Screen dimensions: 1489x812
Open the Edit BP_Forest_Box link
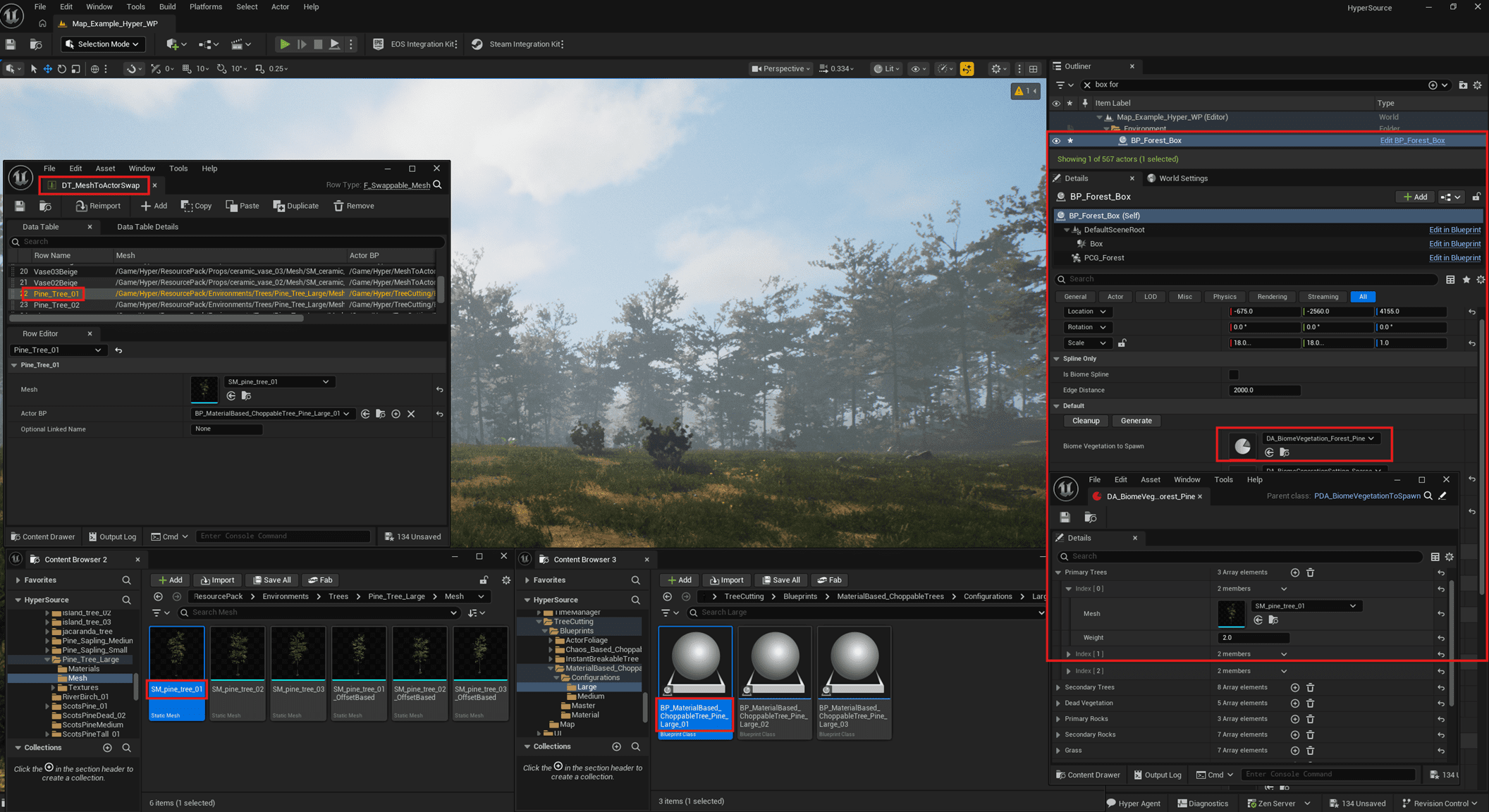coord(1412,140)
